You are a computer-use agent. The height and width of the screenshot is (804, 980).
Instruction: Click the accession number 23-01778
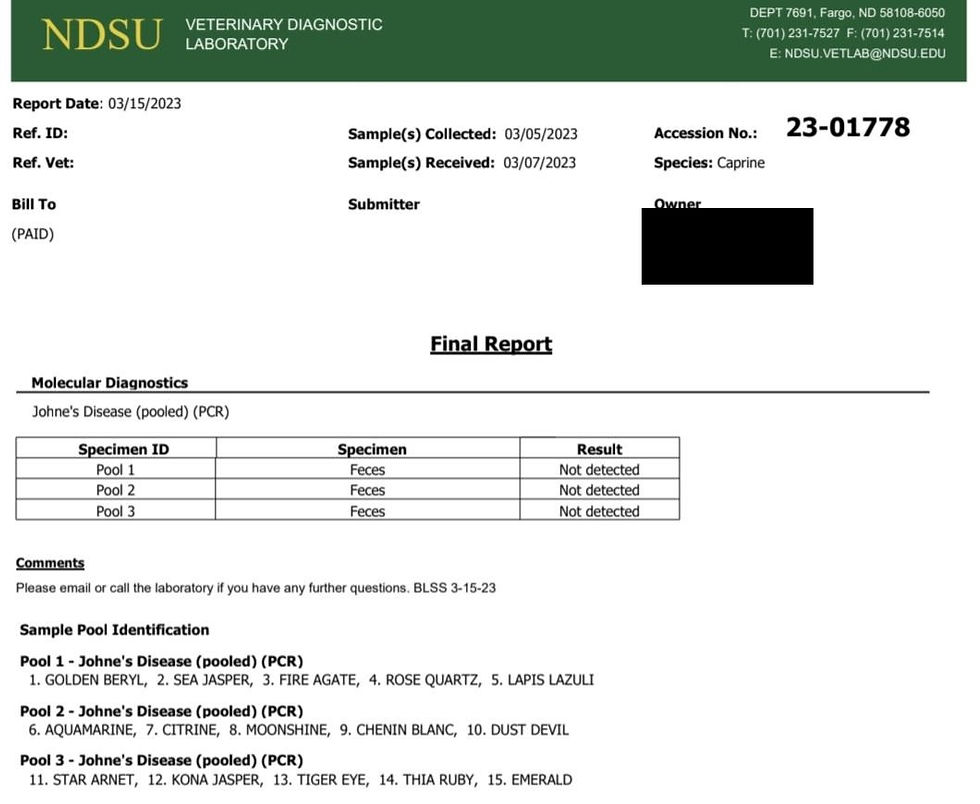848,128
